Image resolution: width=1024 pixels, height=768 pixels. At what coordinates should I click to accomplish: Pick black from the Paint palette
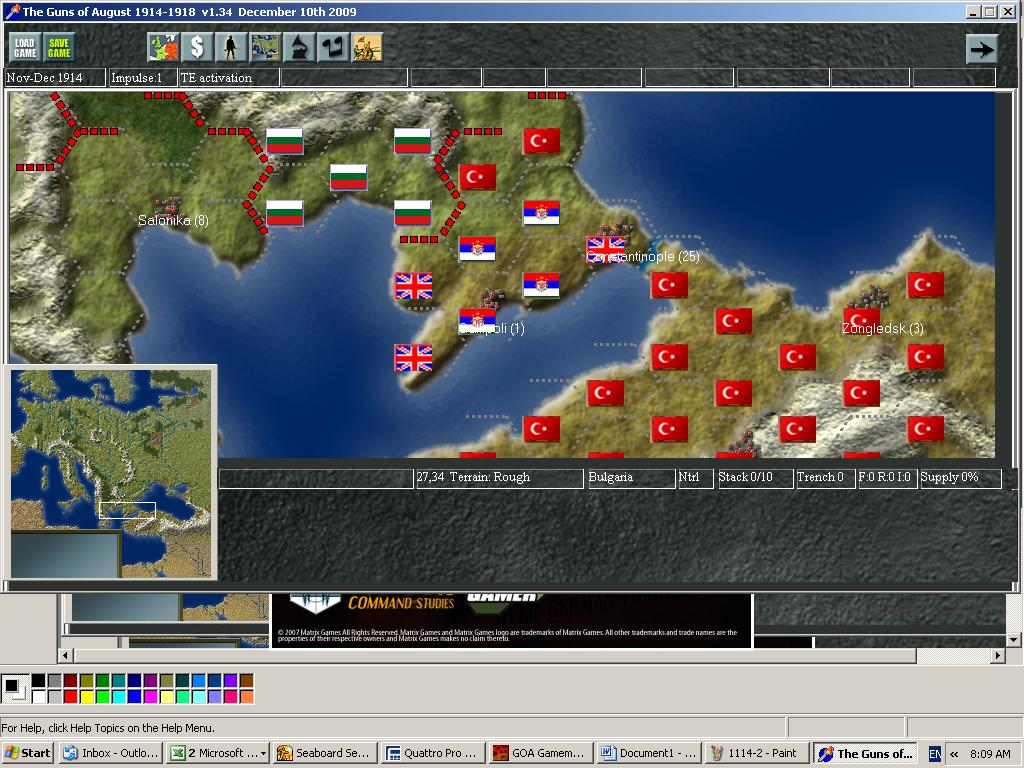39,681
